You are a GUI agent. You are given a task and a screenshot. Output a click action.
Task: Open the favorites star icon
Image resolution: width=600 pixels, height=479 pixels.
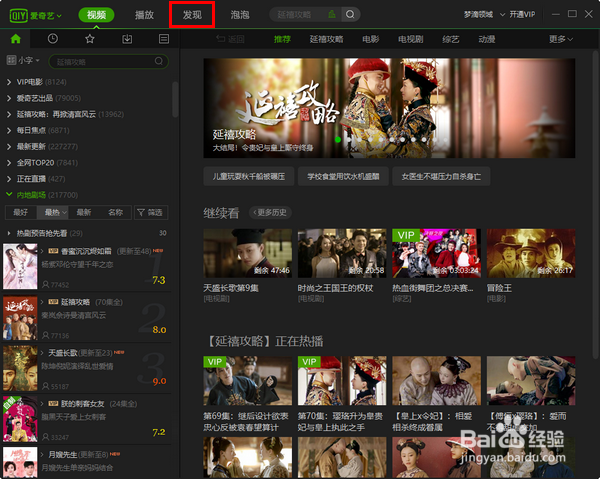coord(90,39)
